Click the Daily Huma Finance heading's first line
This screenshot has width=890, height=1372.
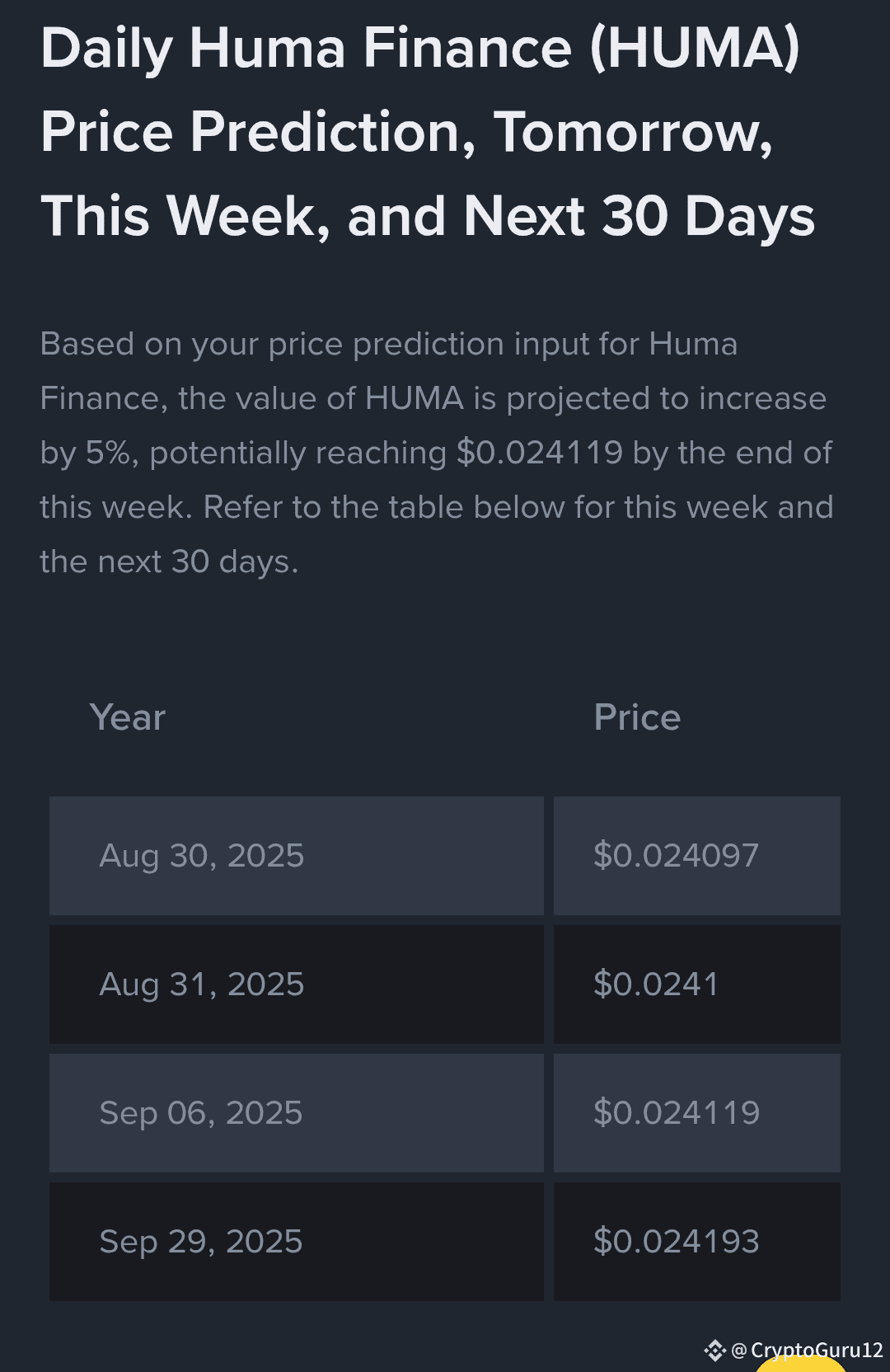(x=420, y=48)
